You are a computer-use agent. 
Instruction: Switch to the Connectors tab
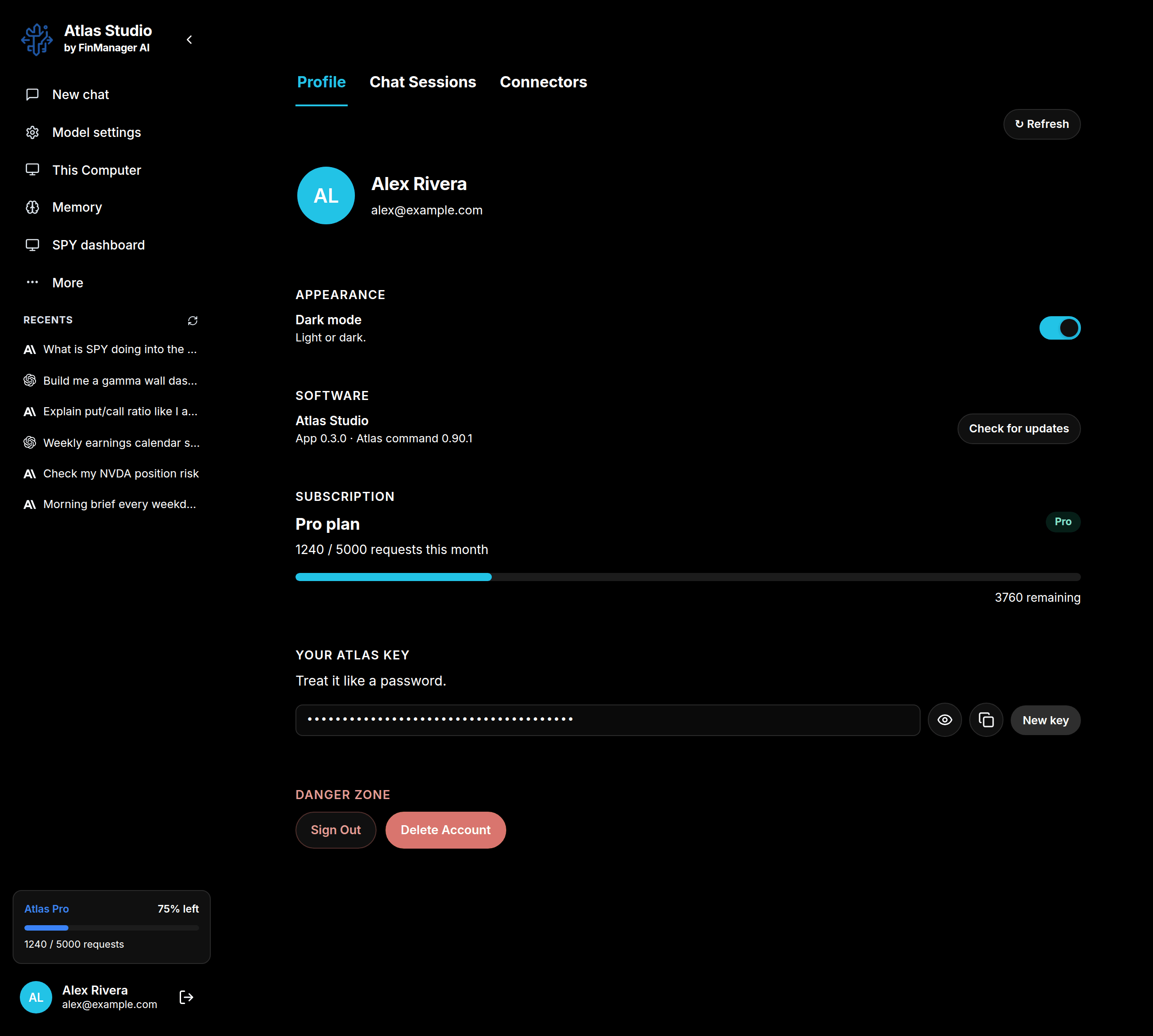pos(544,82)
